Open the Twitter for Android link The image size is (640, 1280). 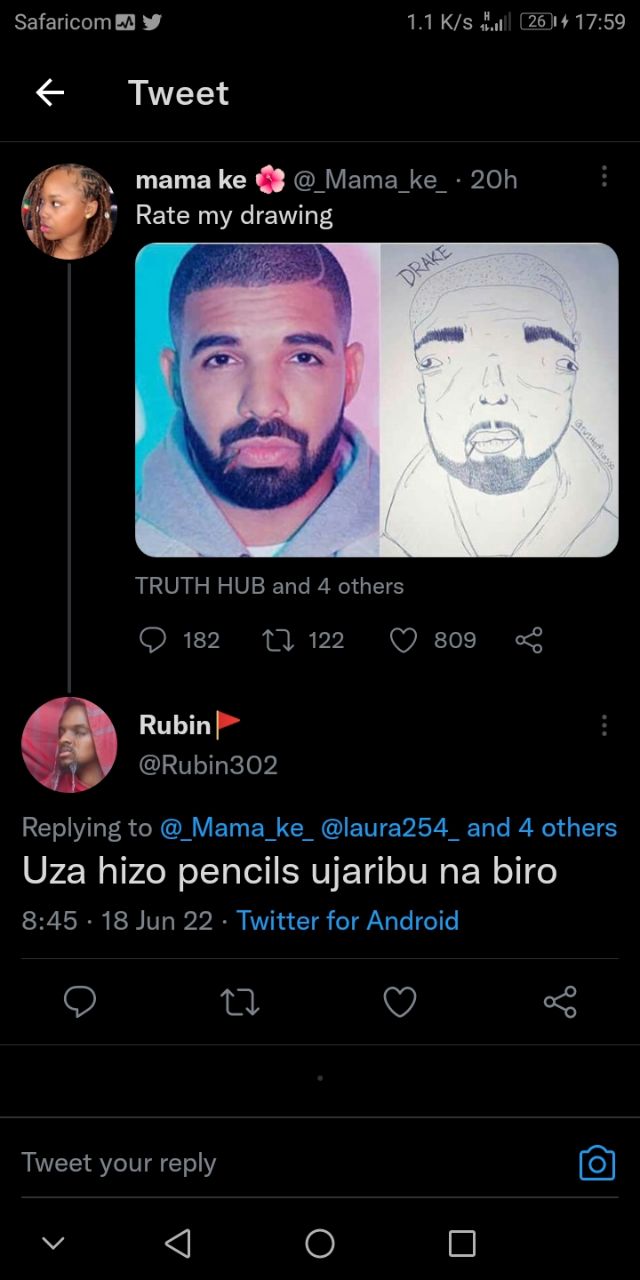click(x=348, y=921)
